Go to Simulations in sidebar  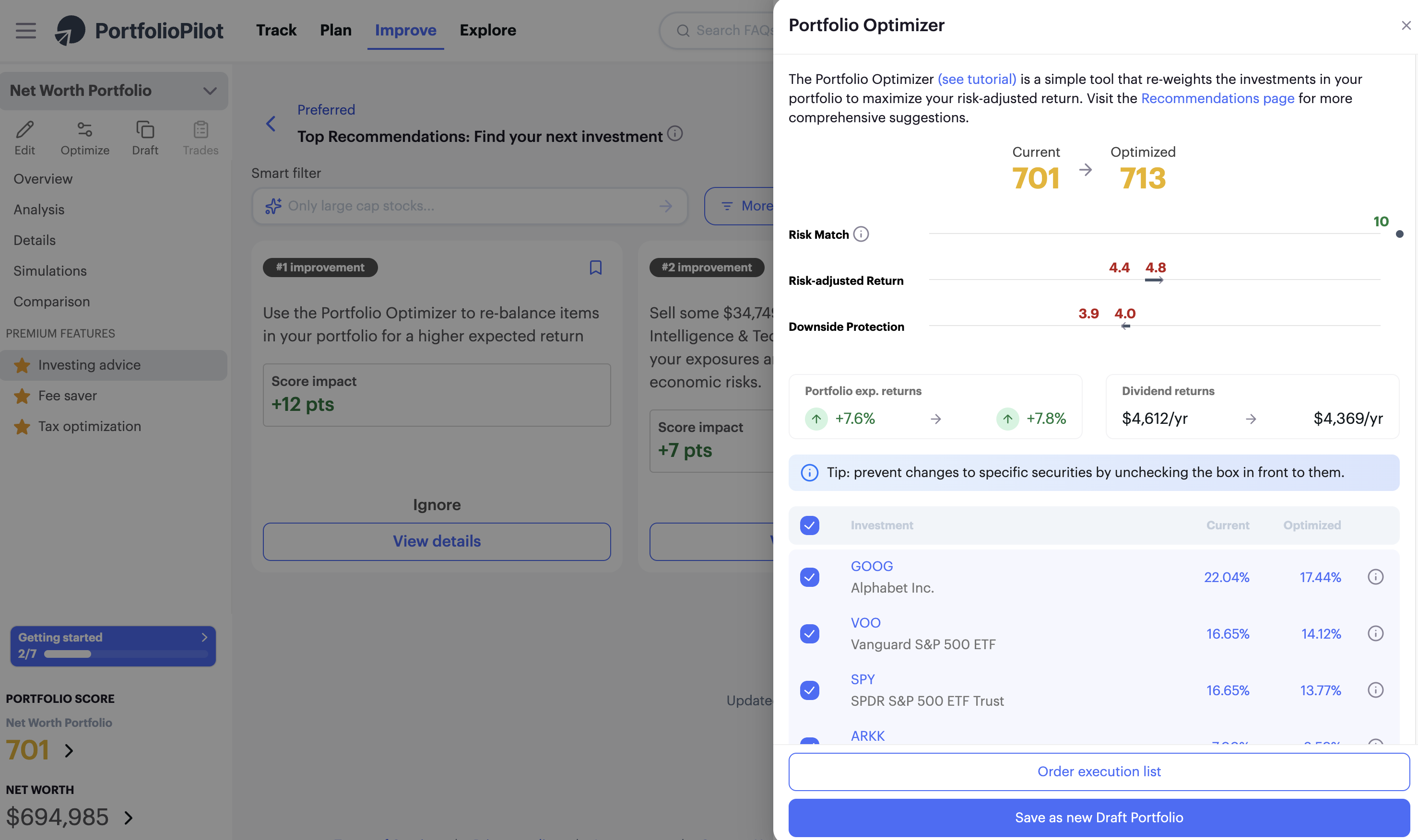click(x=50, y=270)
